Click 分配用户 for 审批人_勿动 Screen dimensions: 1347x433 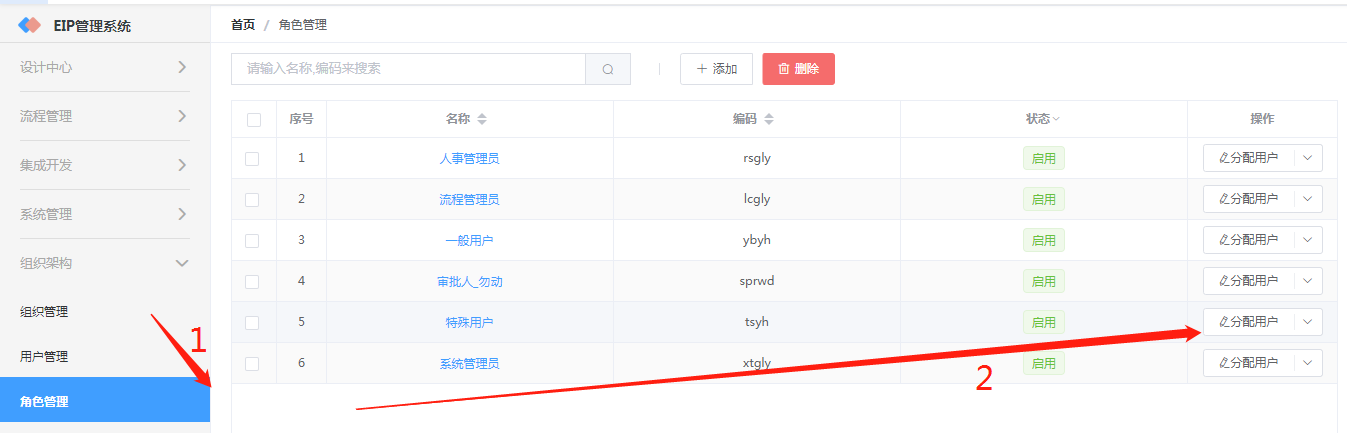[1249, 281]
